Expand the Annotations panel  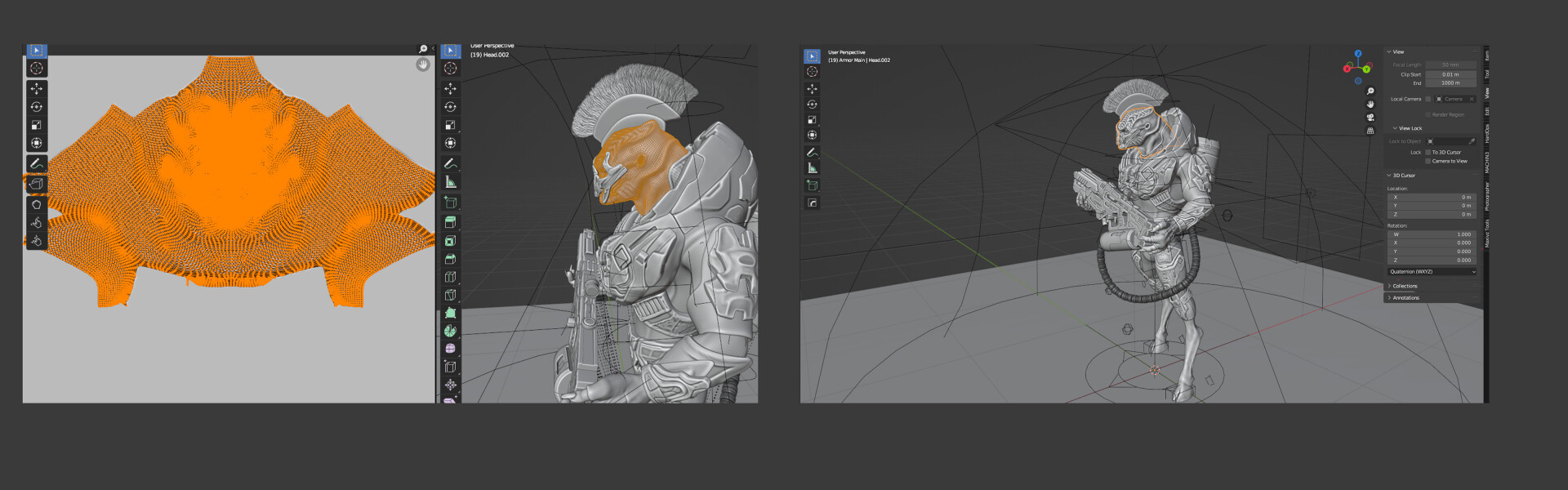pos(1405,298)
